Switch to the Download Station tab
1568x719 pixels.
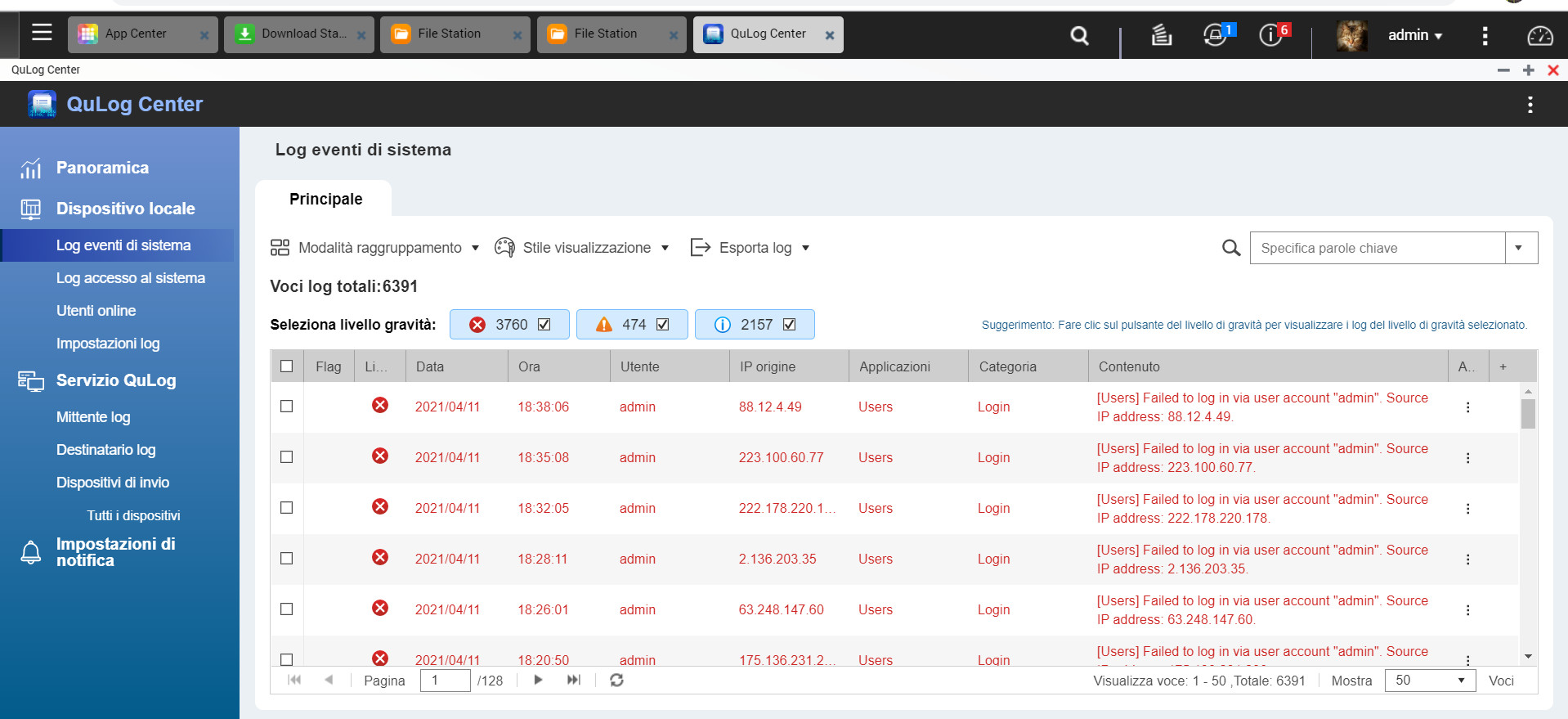click(x=298, y=34)
